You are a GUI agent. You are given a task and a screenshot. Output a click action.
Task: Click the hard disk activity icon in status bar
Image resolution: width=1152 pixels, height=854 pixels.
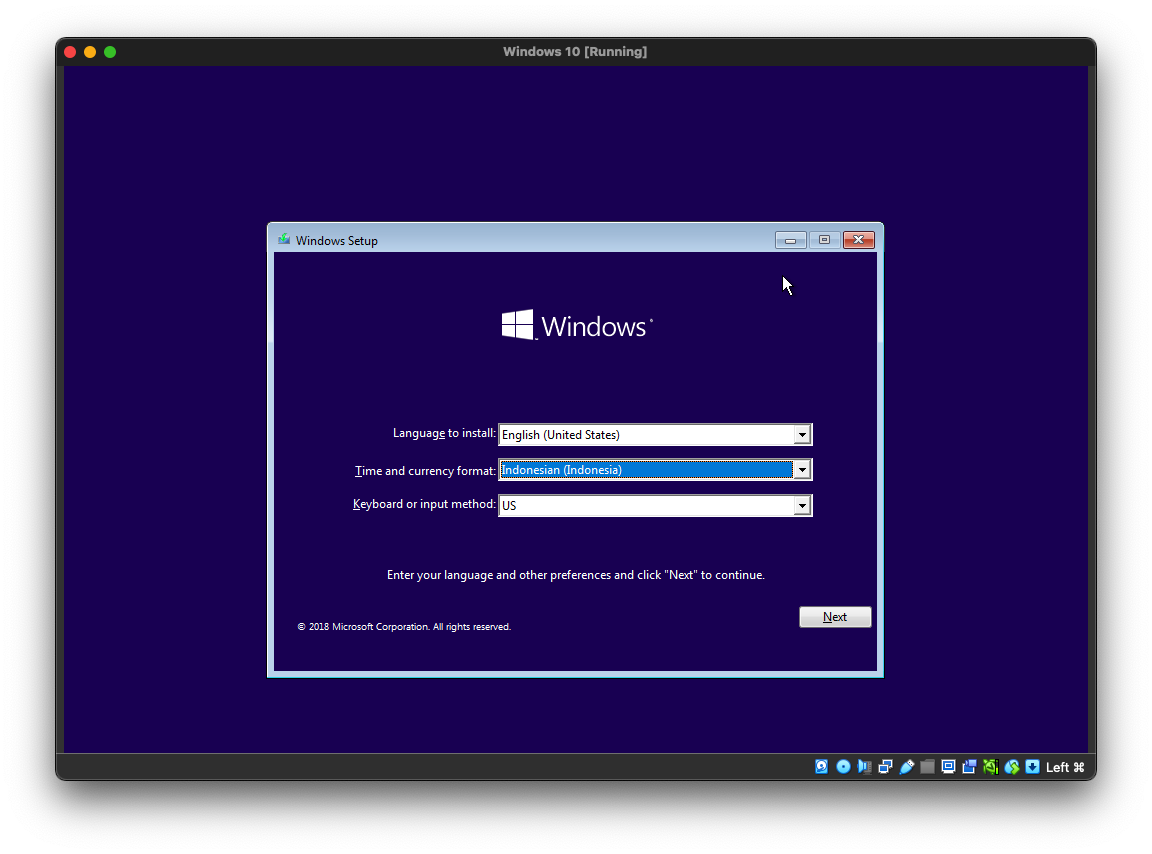[822, 767]
